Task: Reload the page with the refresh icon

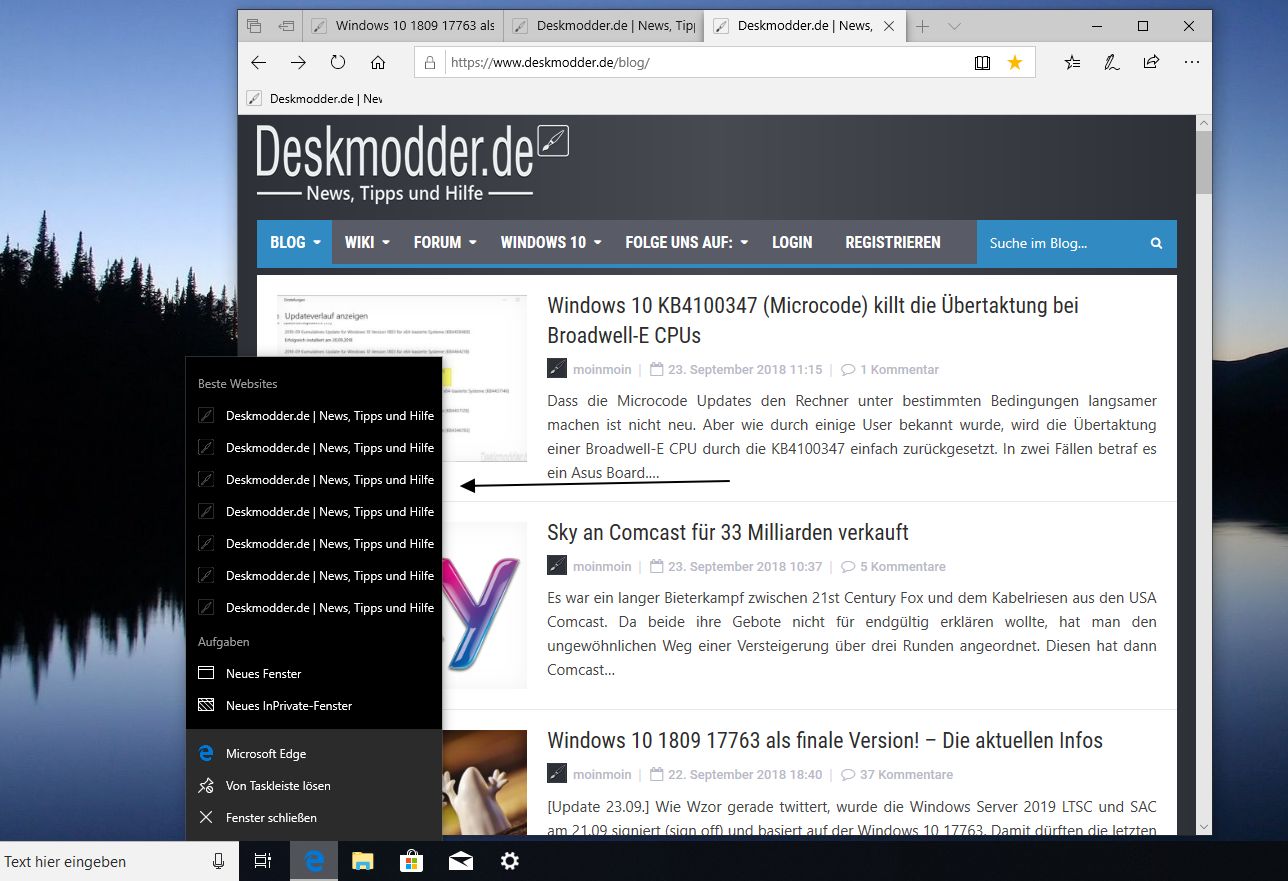Action: tap(338, 62)
